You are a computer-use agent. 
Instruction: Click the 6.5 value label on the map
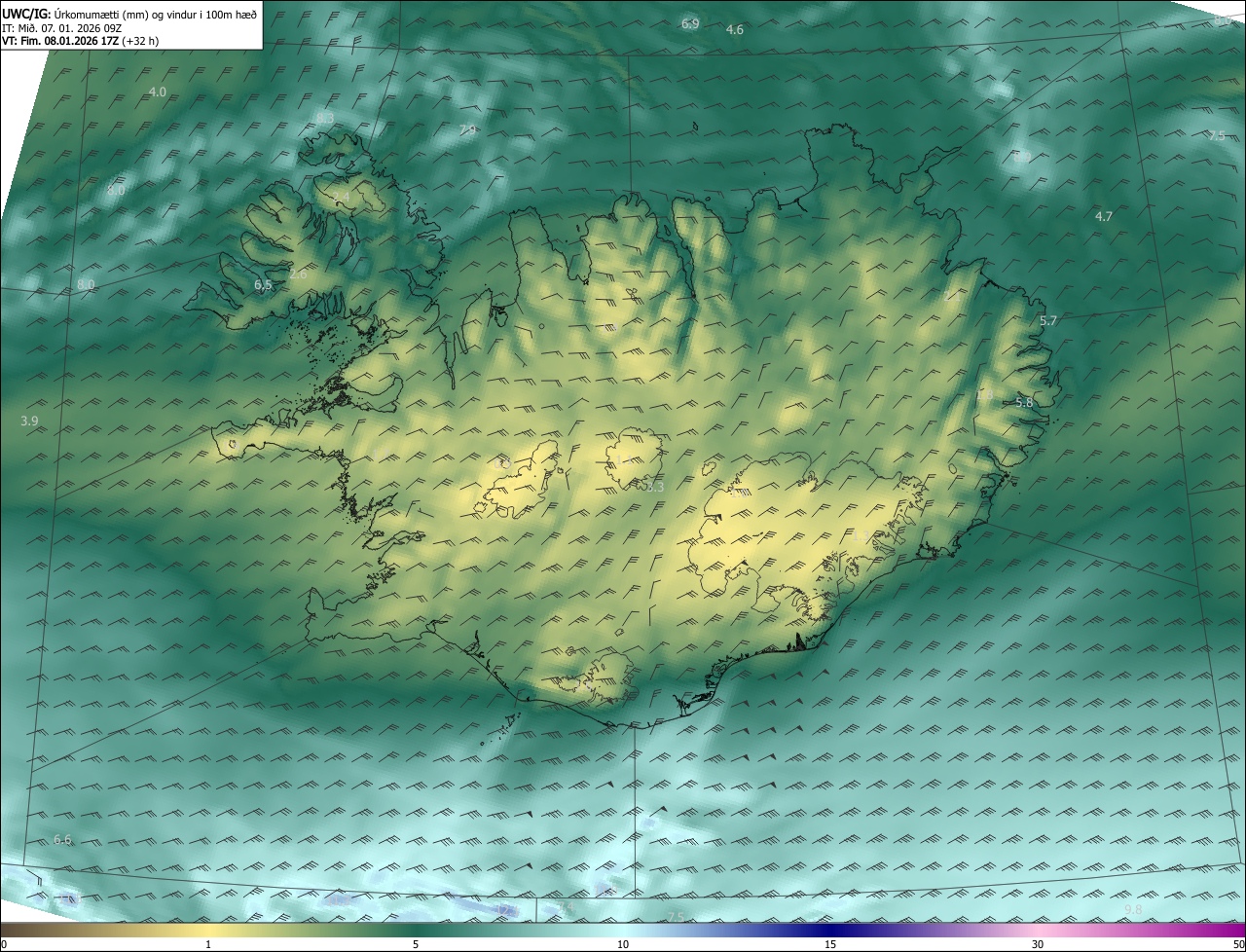pyautogui.click(x=263, y=285)
